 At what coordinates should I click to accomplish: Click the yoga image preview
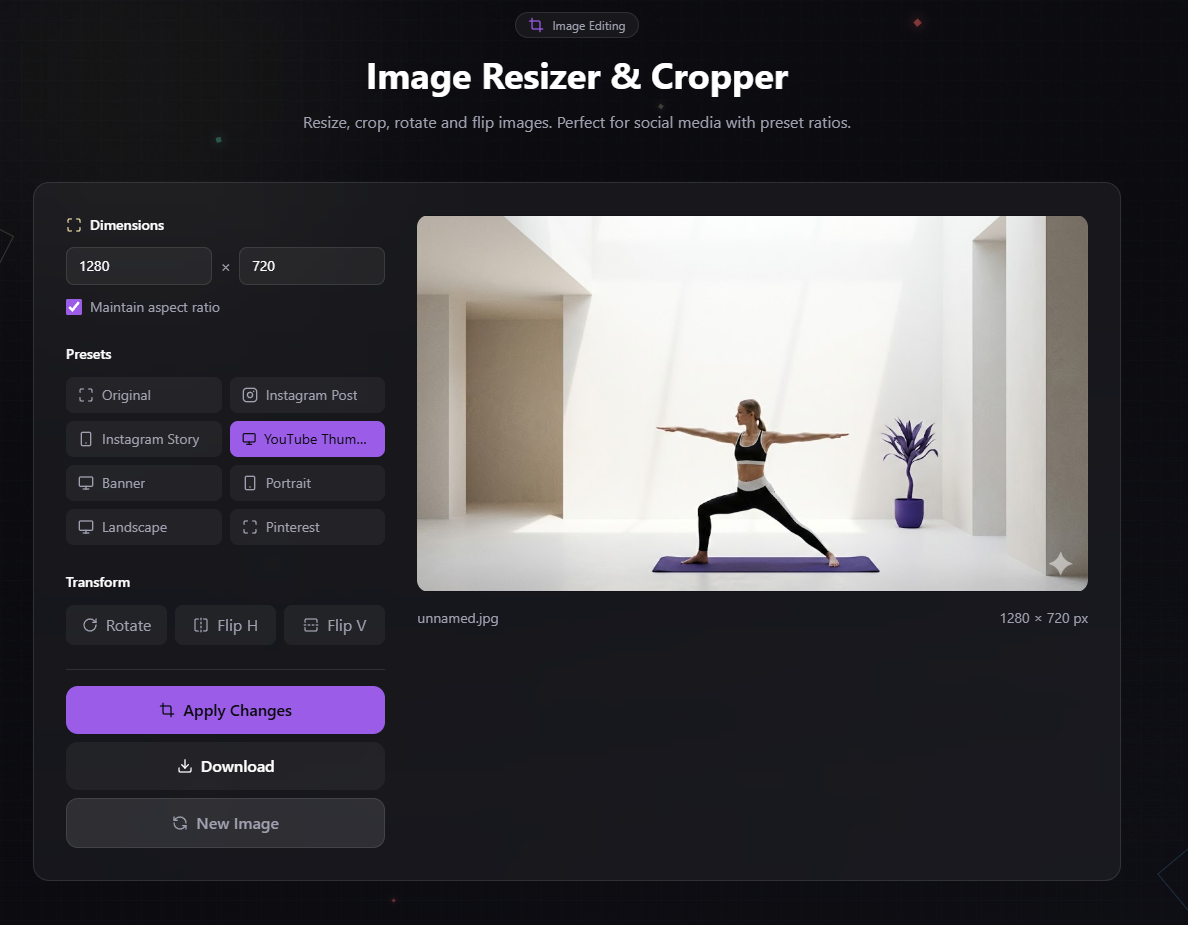(x=752, y=403)
